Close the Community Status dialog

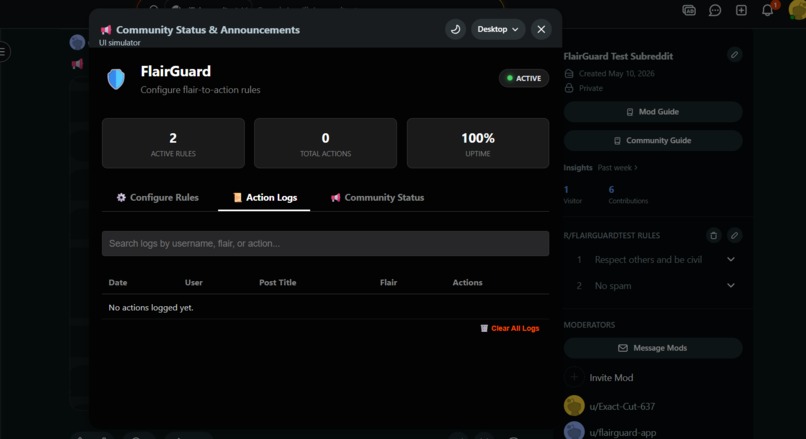click(x=541, y=29)
